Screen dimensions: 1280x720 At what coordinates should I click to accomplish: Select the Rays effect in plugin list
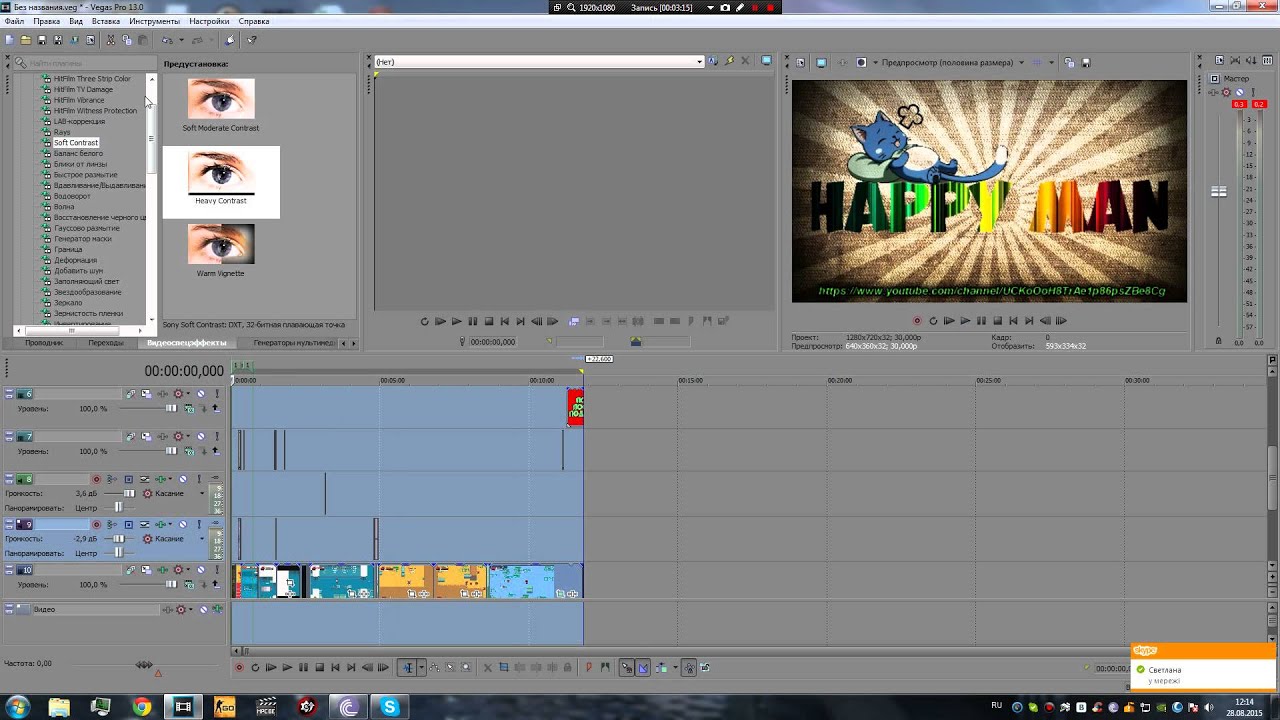coord(62,132)
